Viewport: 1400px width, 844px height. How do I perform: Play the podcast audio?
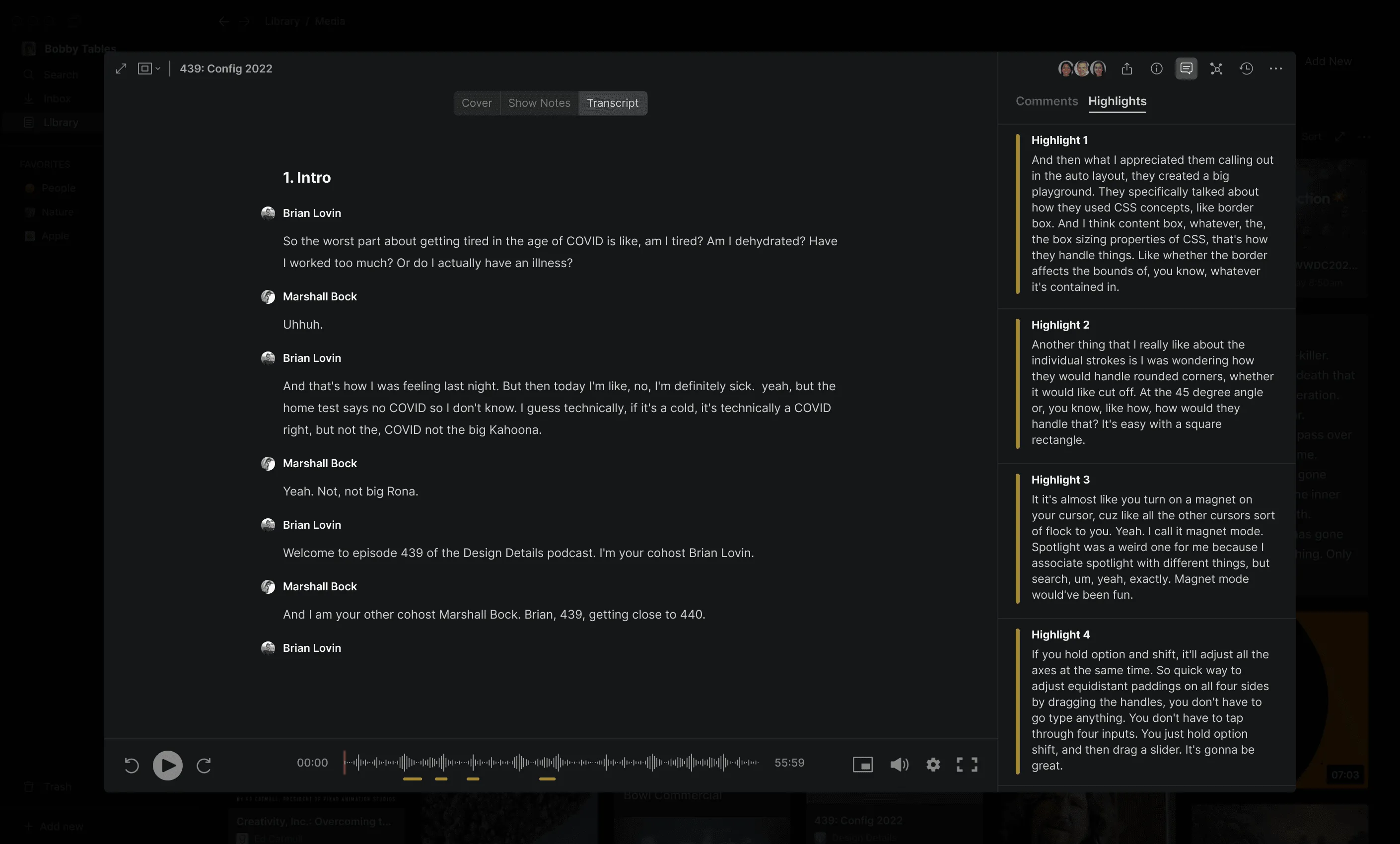168,765
